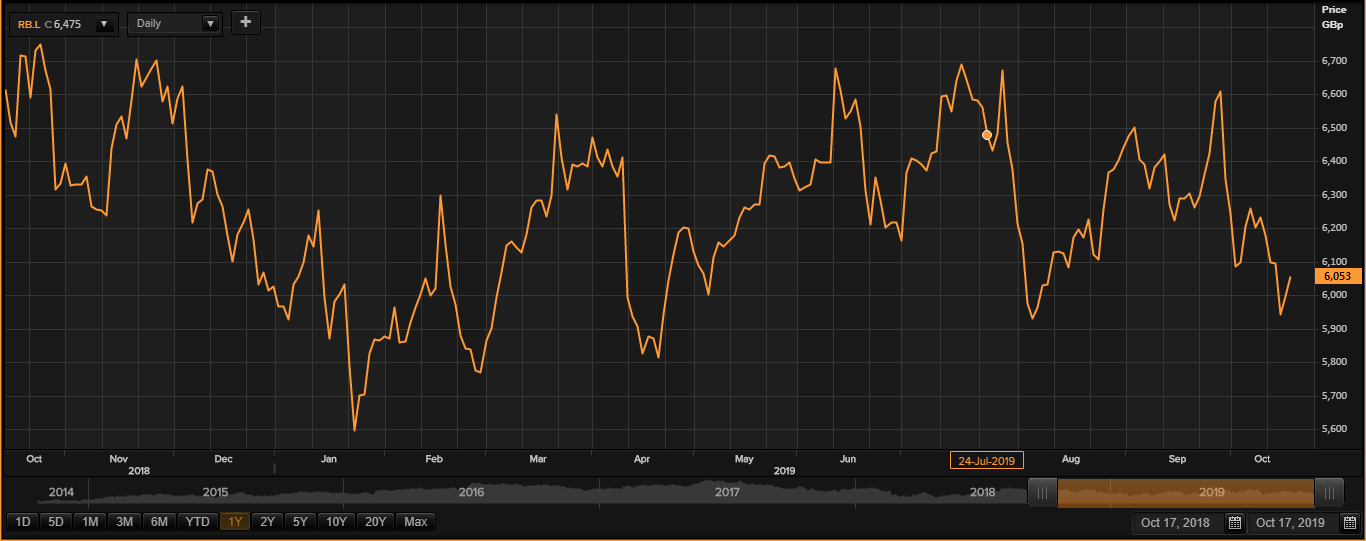The image size is (1366, 541).
Task: Select the 20Y range button
Action: 375,521
